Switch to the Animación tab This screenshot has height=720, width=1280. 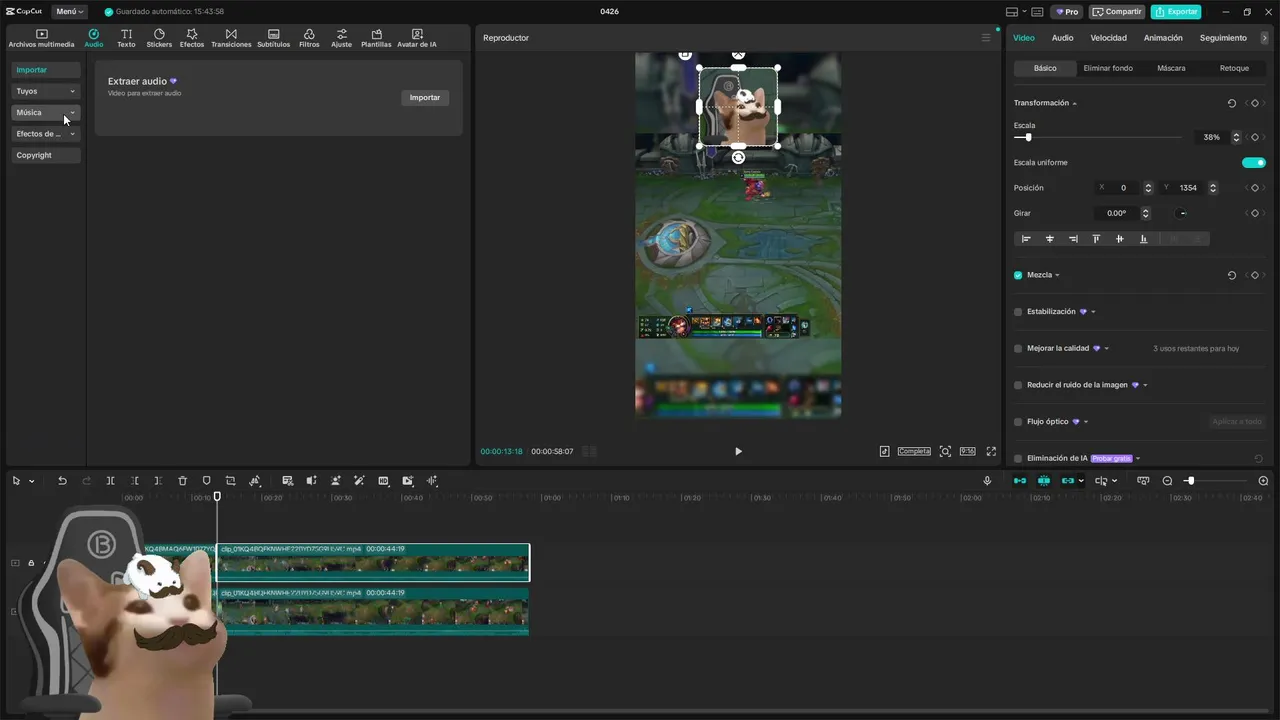[1163, 38]
